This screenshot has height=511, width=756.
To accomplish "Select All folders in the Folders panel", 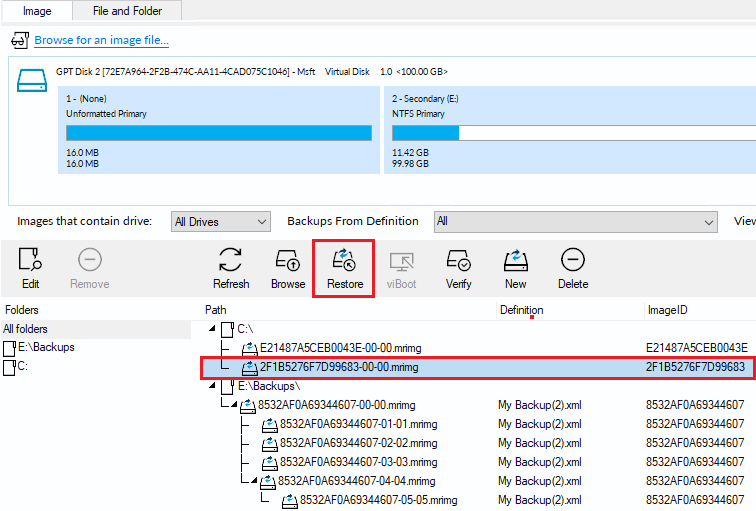I will (x=25, y=329).
